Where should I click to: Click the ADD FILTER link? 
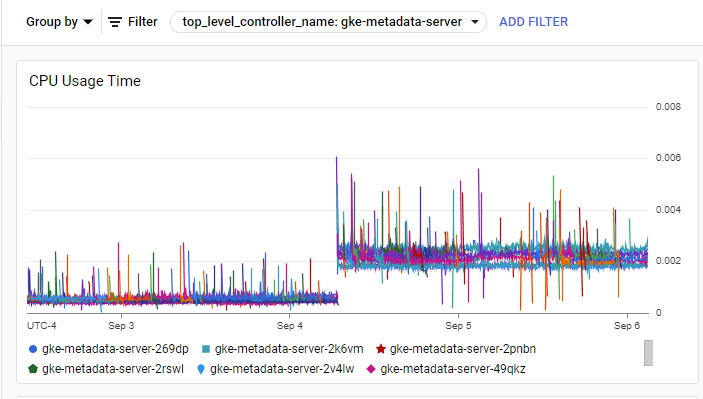pyautogui.click(x=534, y=22)
